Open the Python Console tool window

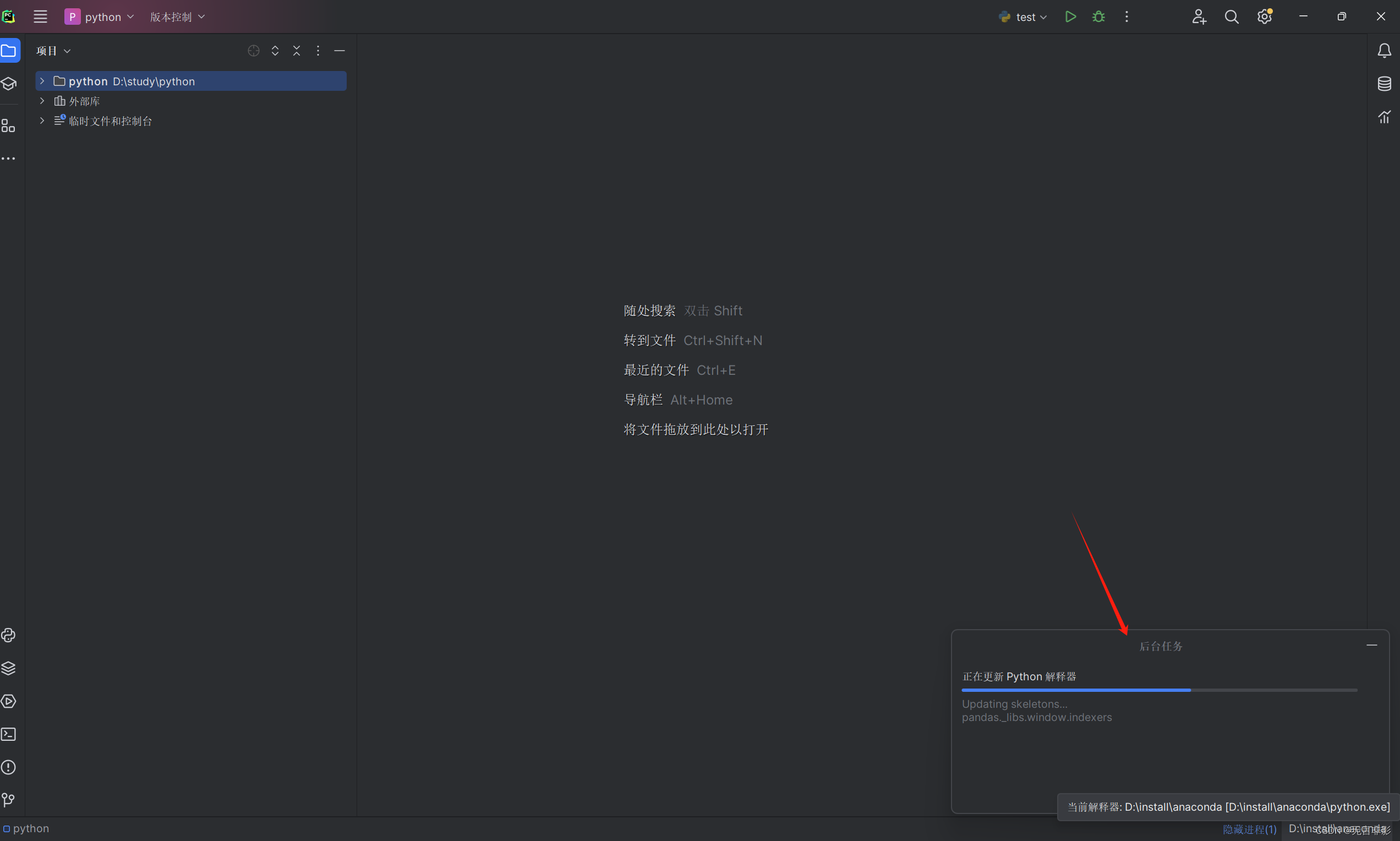[x=8, y=635]
